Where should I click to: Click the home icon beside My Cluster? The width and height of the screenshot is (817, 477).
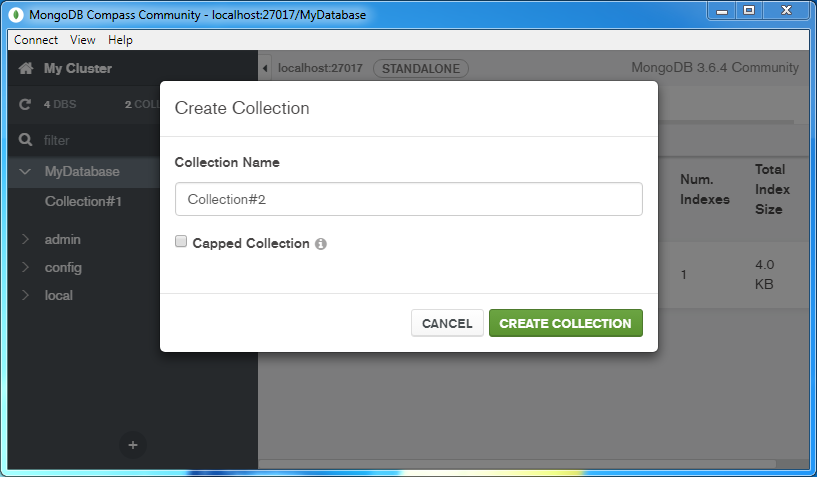[26, 68]
